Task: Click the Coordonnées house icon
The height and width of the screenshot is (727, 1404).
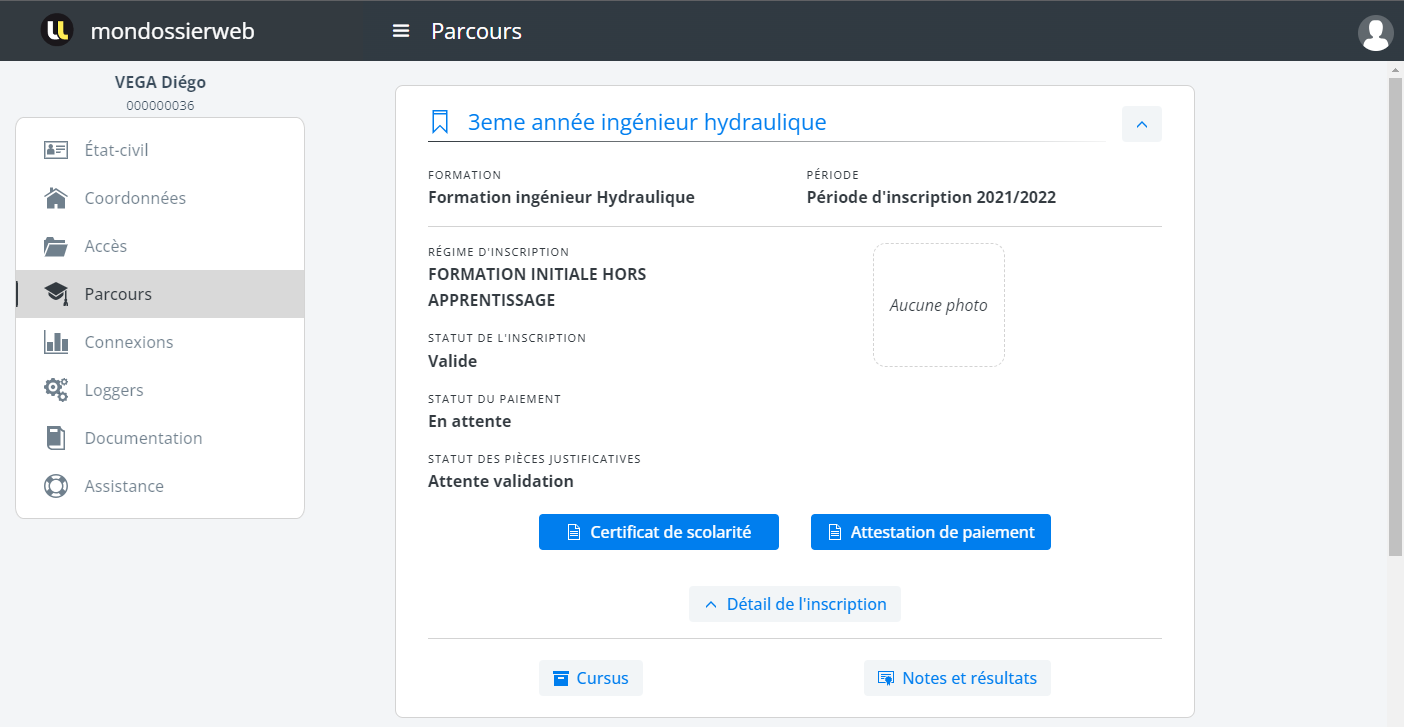Action: 56,198
